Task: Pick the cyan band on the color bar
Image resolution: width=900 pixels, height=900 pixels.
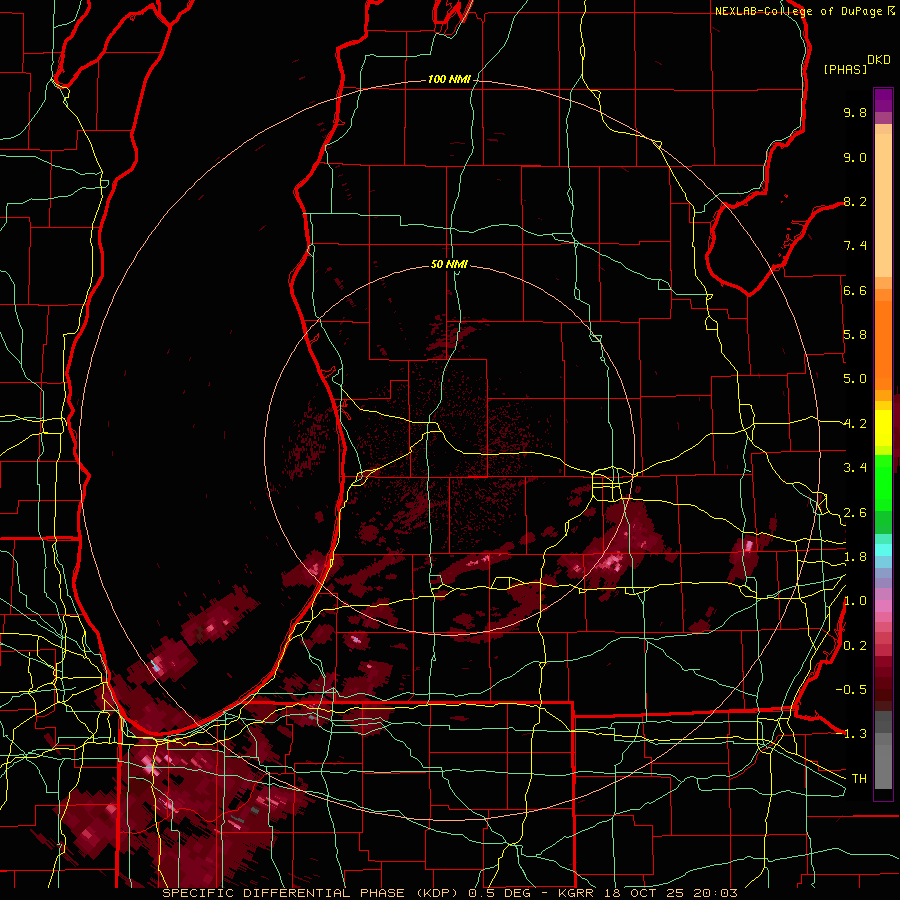Action: [x=883, y=550]
